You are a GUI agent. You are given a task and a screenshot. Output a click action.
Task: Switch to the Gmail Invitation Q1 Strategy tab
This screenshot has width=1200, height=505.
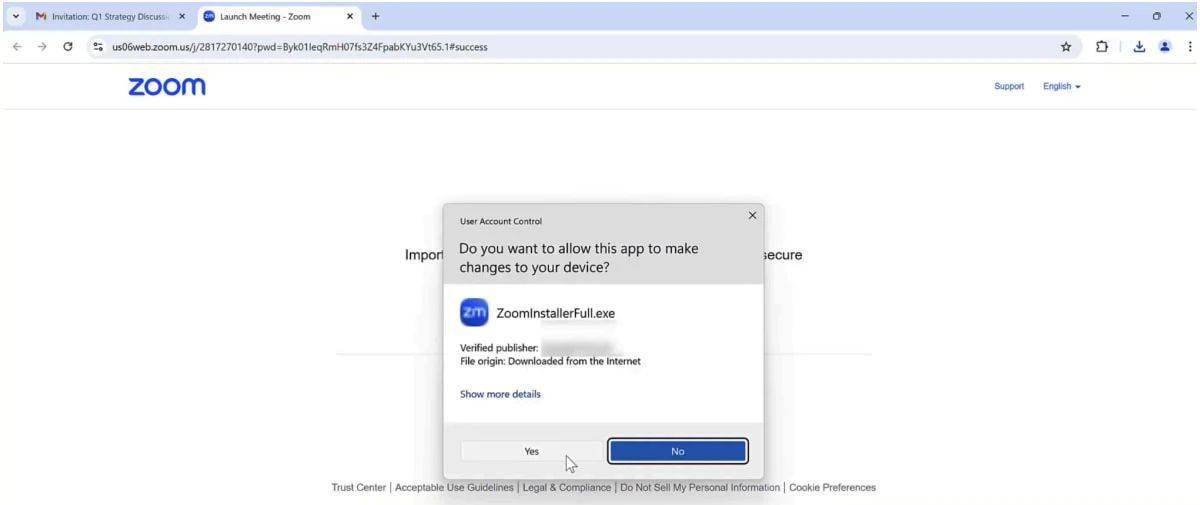click(110, 17)
